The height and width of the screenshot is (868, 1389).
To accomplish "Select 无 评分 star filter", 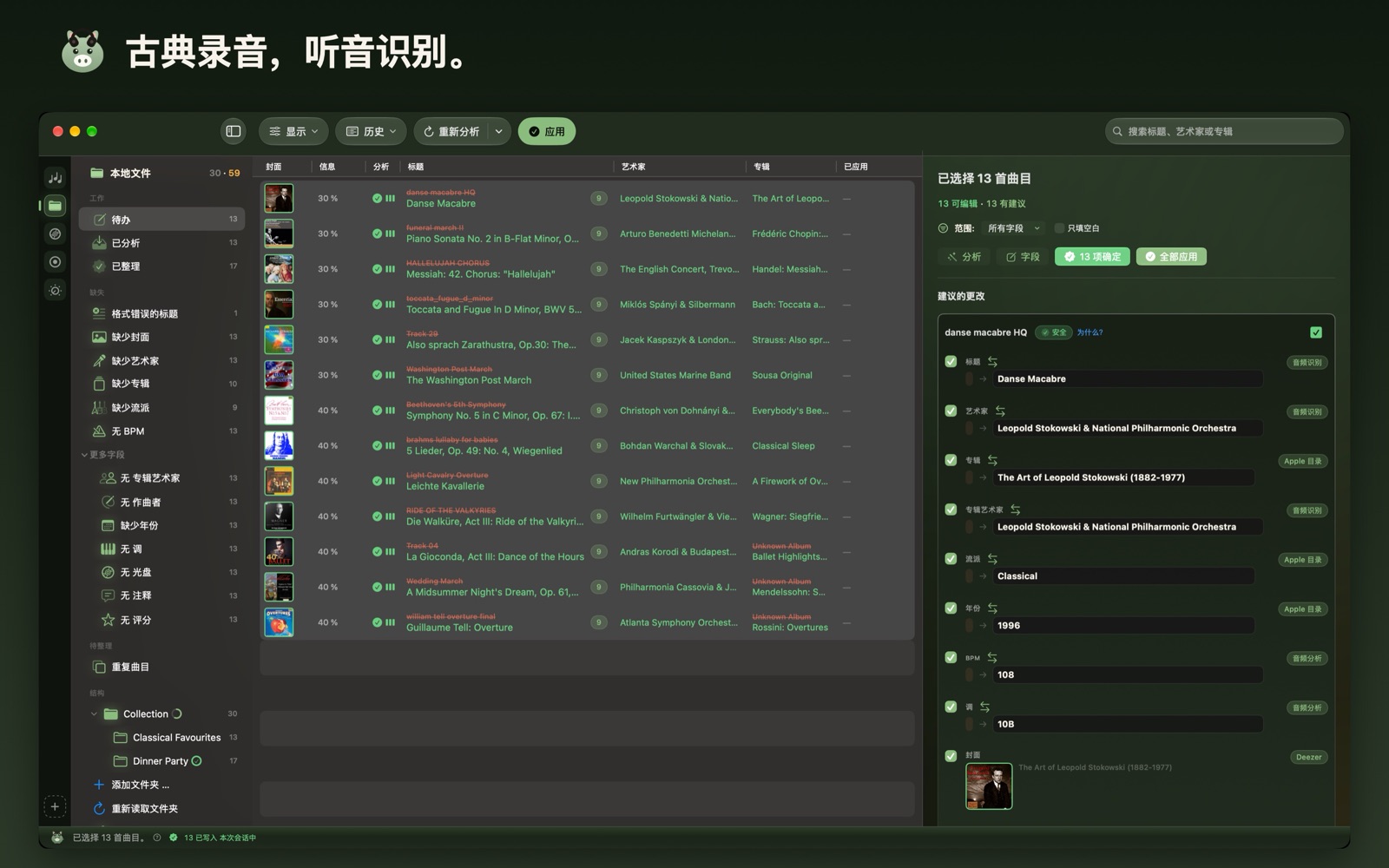I will point(161,620).
